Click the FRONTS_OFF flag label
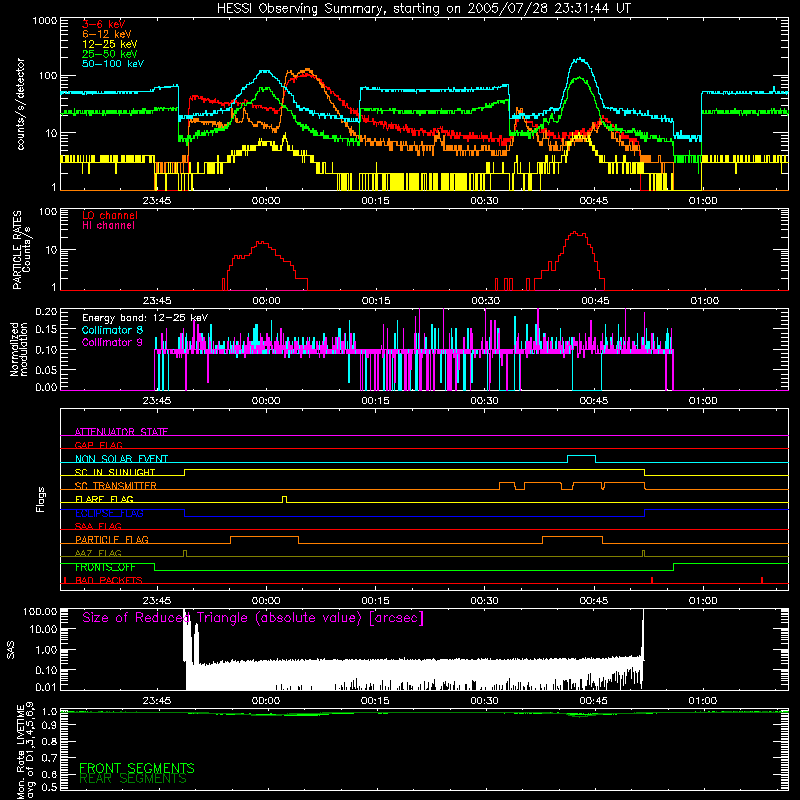 click(x=105, y=567)
